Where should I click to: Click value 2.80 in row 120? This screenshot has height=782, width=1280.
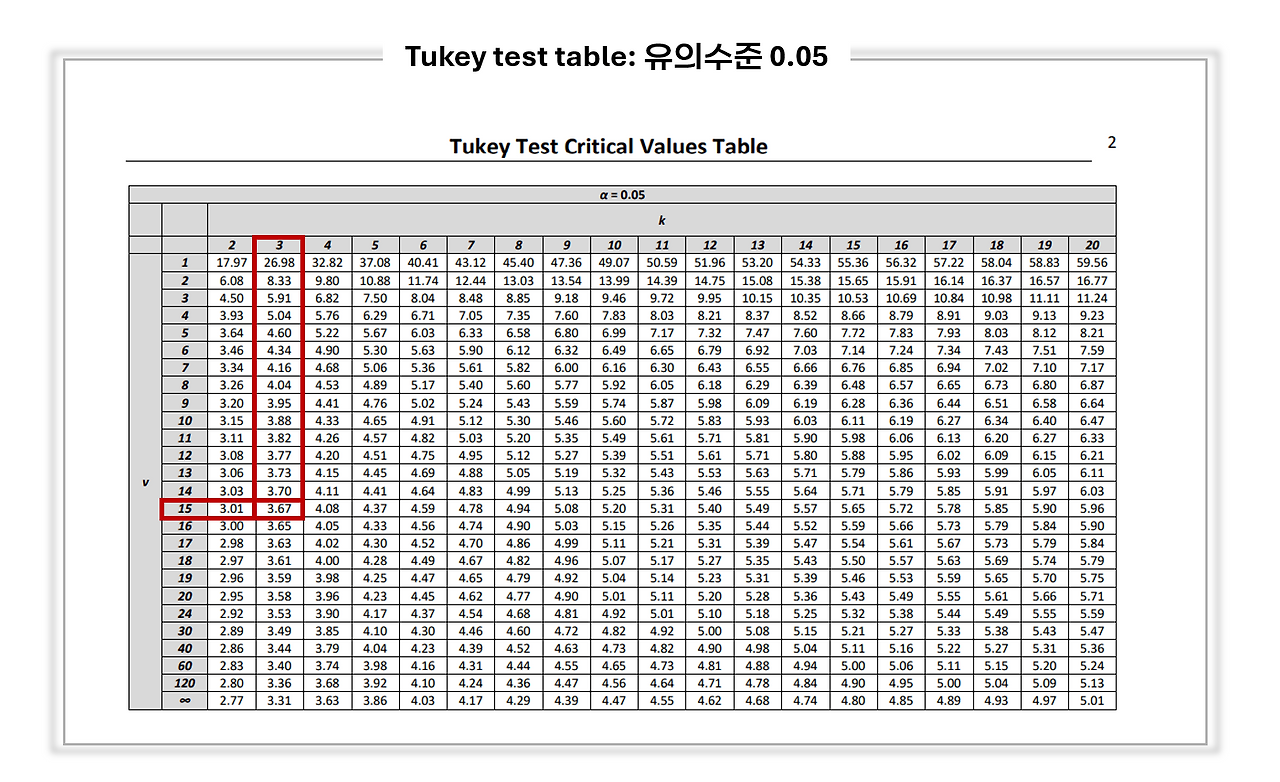pos(232,684)
